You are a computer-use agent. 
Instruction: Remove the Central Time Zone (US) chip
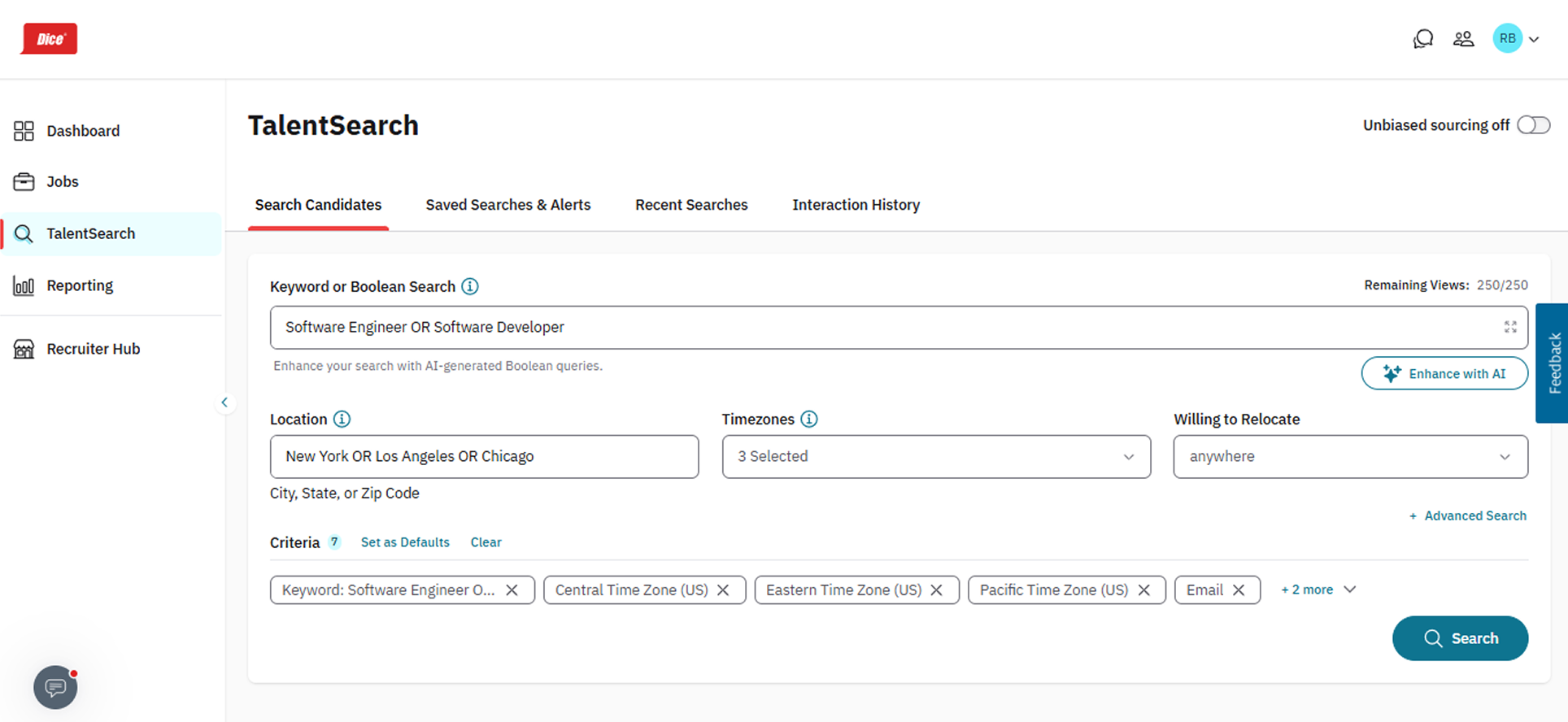723,590
